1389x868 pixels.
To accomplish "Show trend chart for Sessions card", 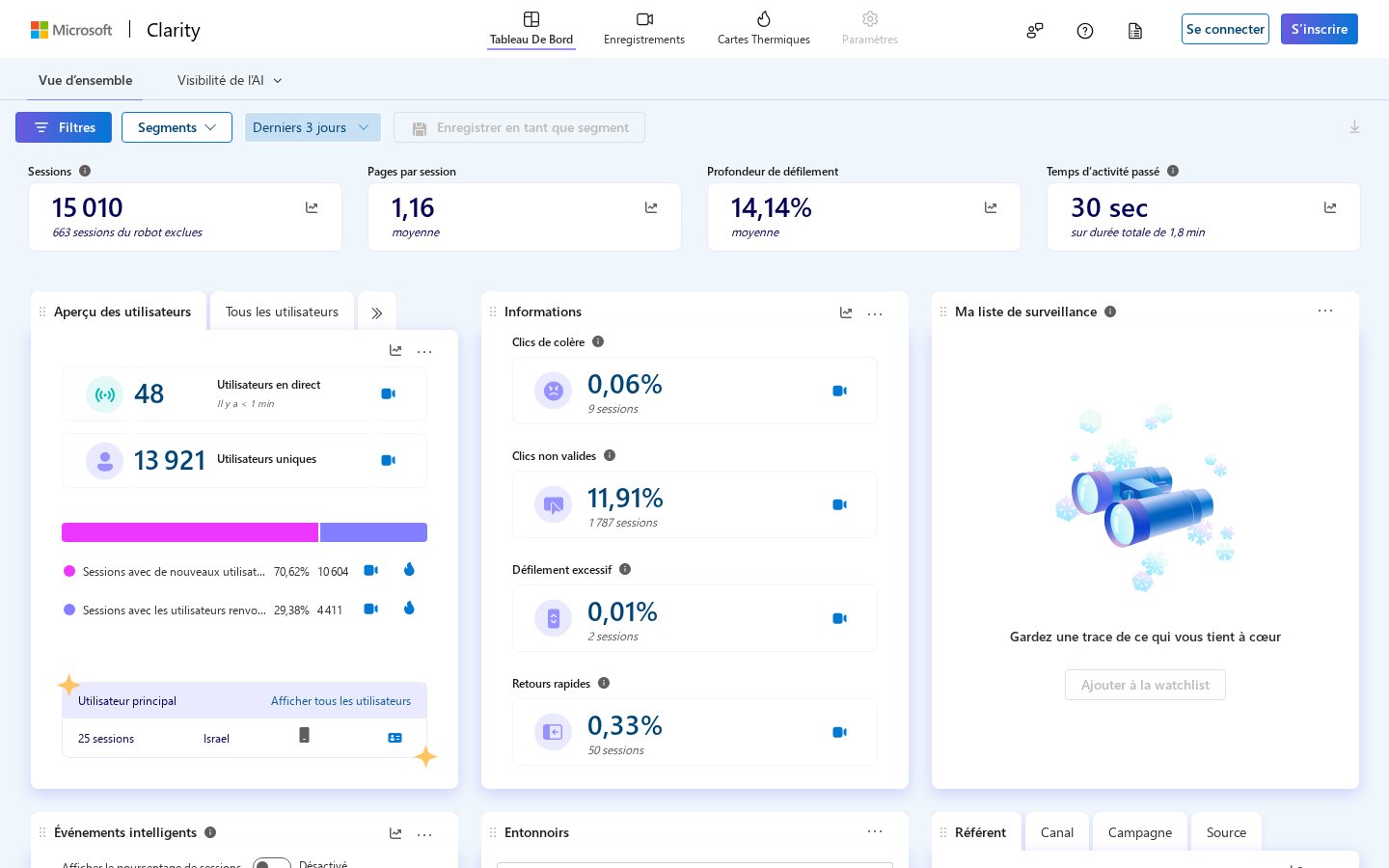I will point(312,207).
